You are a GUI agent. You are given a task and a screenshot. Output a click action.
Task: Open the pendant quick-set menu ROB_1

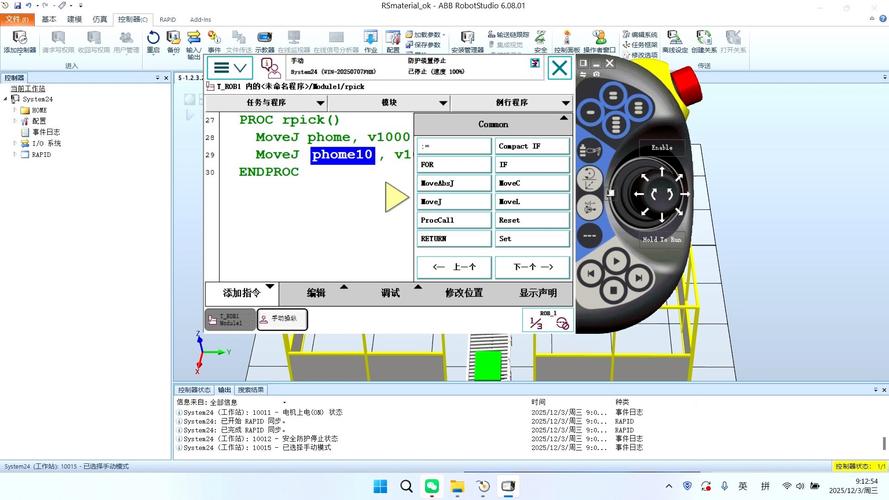pyautogui.click(x=548, y=320)
